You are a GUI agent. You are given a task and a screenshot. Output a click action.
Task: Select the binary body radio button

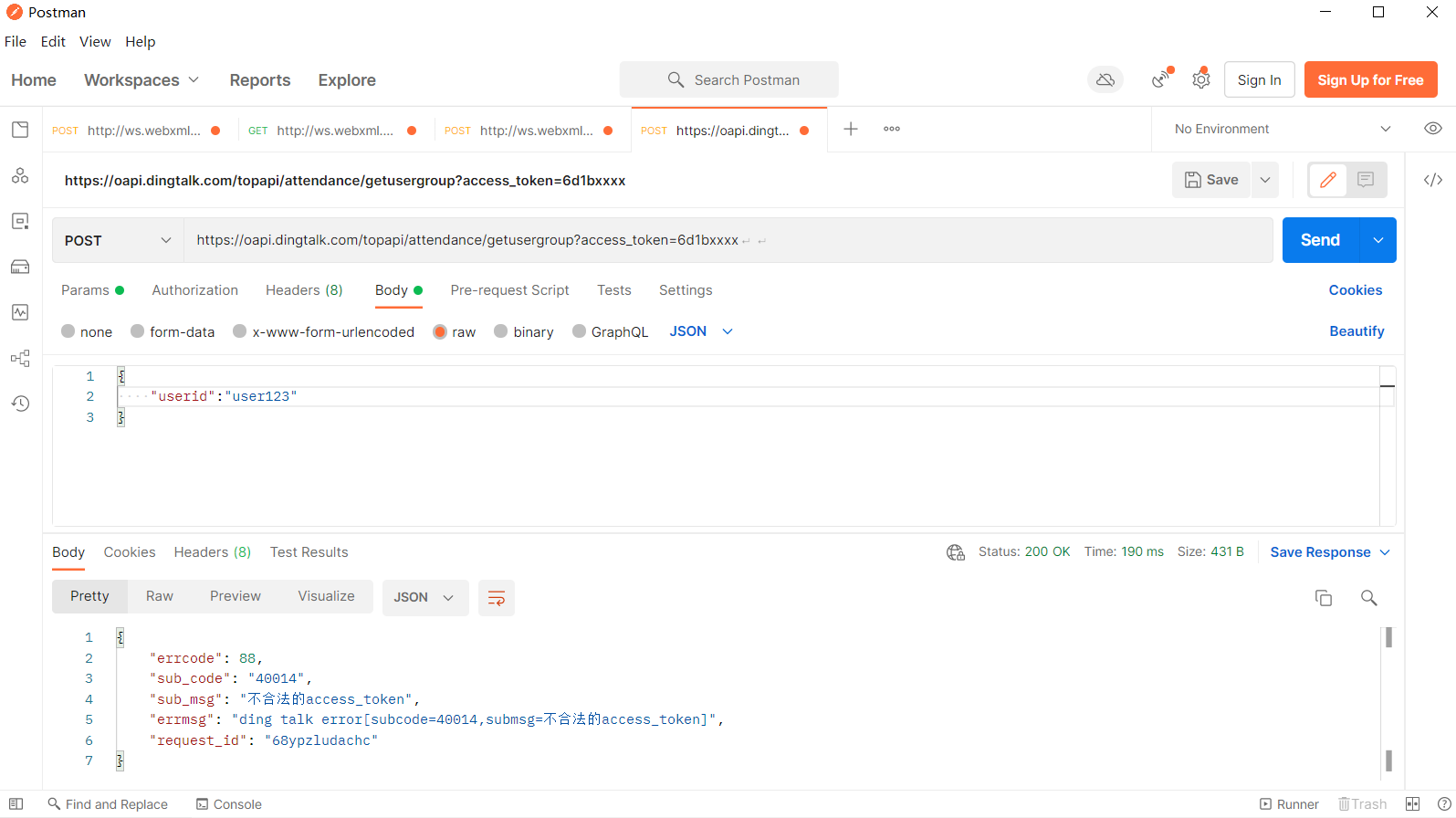pos(501,331)
